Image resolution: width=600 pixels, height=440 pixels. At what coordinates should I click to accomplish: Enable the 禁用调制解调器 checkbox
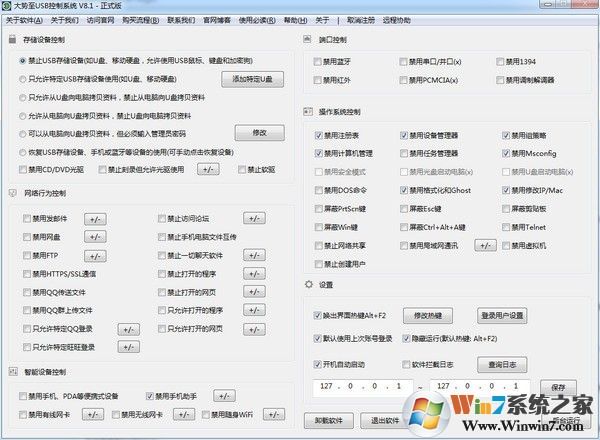point(500,80)
